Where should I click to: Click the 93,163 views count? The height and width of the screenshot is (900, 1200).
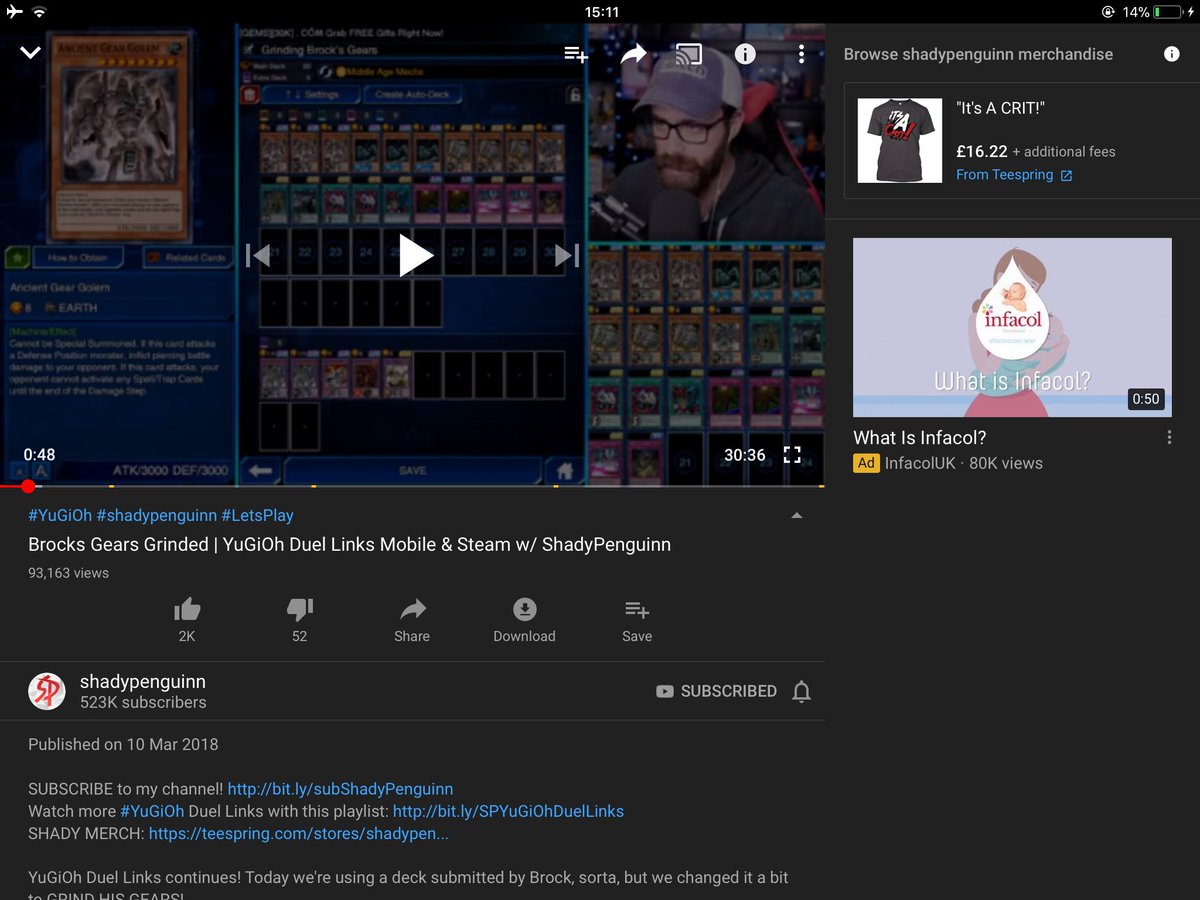tap(68, 573)
